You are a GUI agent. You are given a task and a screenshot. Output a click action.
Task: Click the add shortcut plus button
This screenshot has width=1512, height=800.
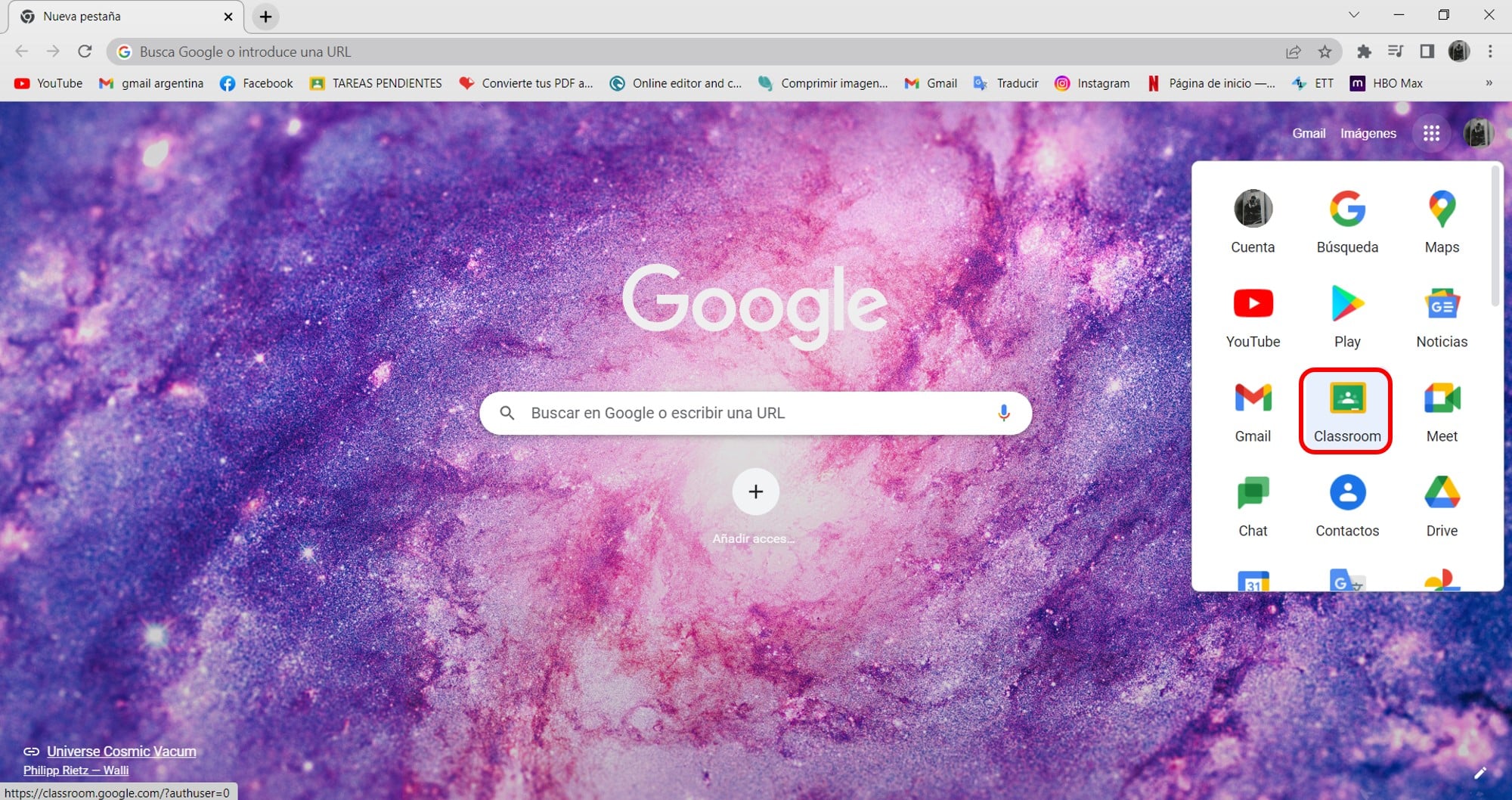point(755,491)
